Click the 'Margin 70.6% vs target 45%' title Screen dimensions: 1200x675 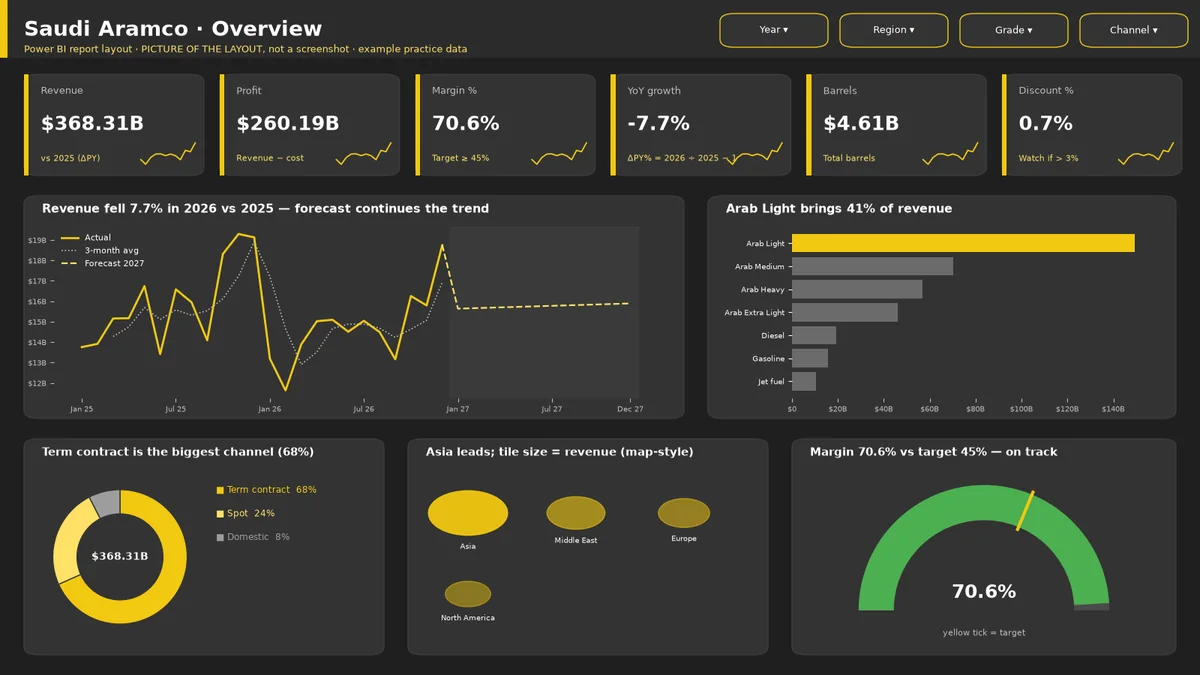[x=934, y=452]
